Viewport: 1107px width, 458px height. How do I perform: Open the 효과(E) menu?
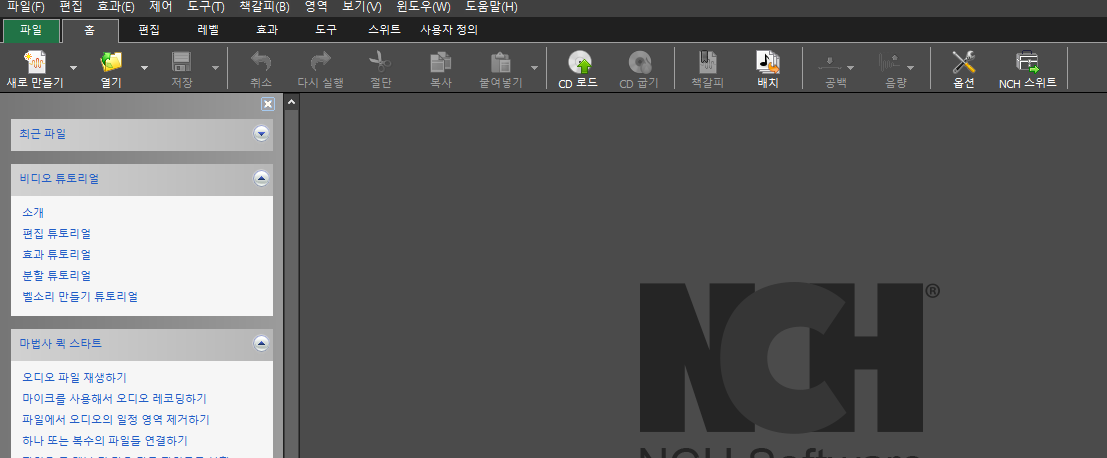tap(116, 7)
